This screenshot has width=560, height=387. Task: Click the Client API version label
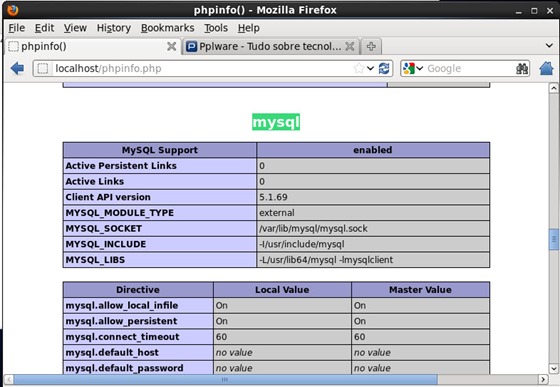click(108, 197)
